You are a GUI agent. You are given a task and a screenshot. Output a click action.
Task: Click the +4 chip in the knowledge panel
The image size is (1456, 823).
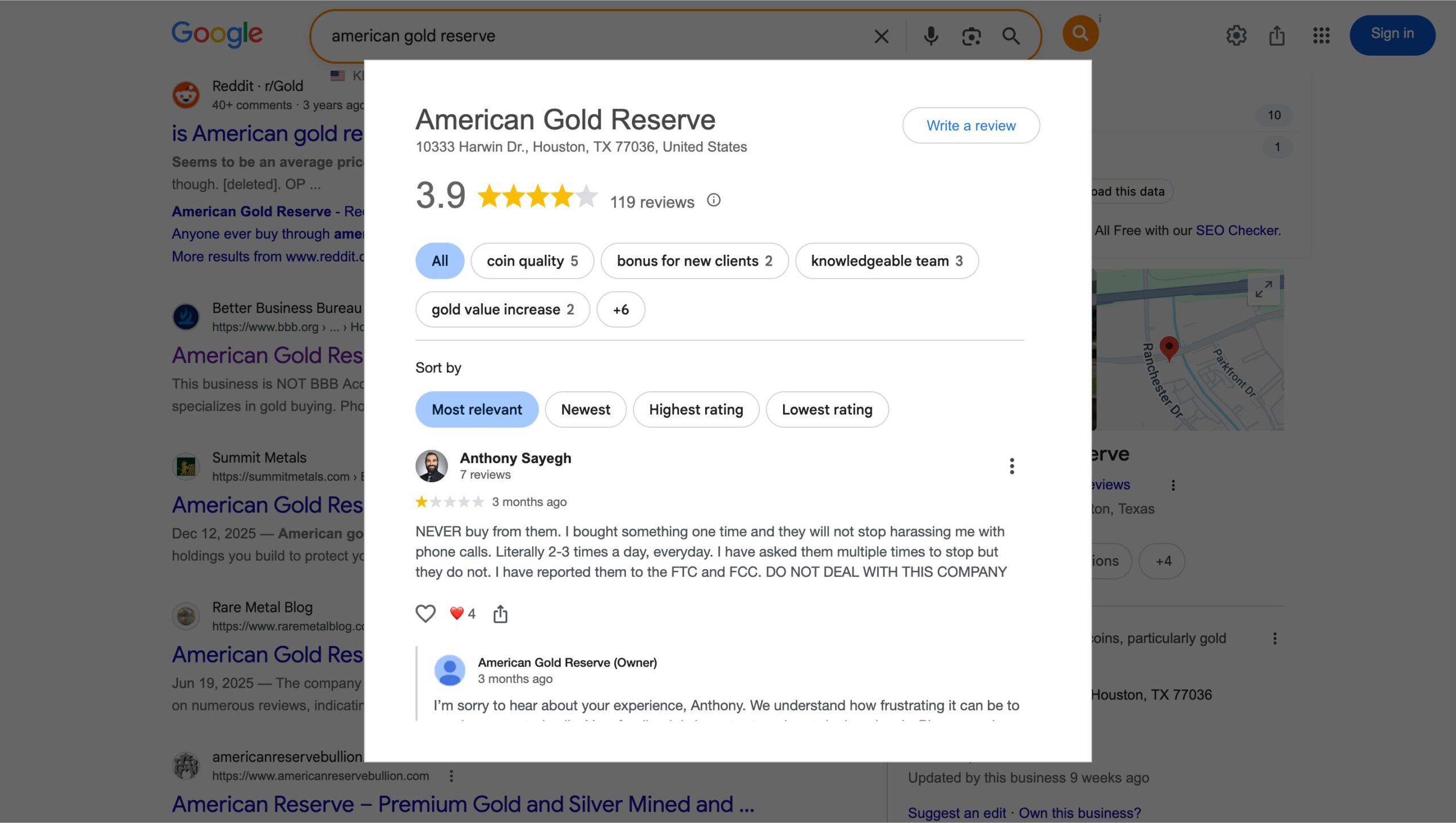(x=1163, y=561)
